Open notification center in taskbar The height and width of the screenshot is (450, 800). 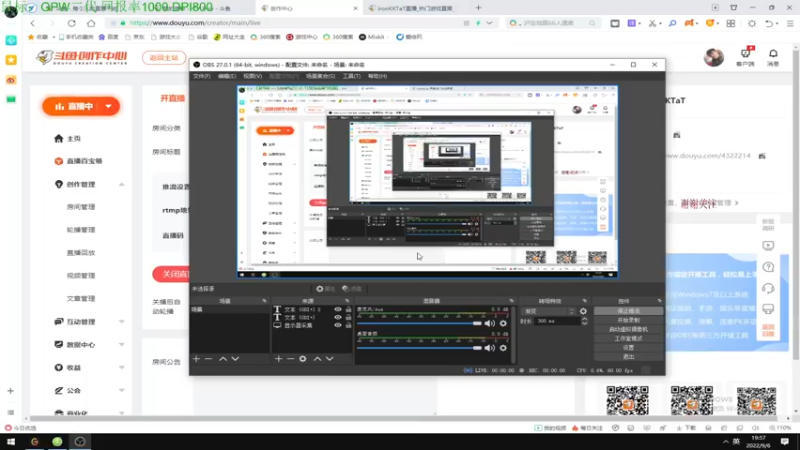(785, 442)
